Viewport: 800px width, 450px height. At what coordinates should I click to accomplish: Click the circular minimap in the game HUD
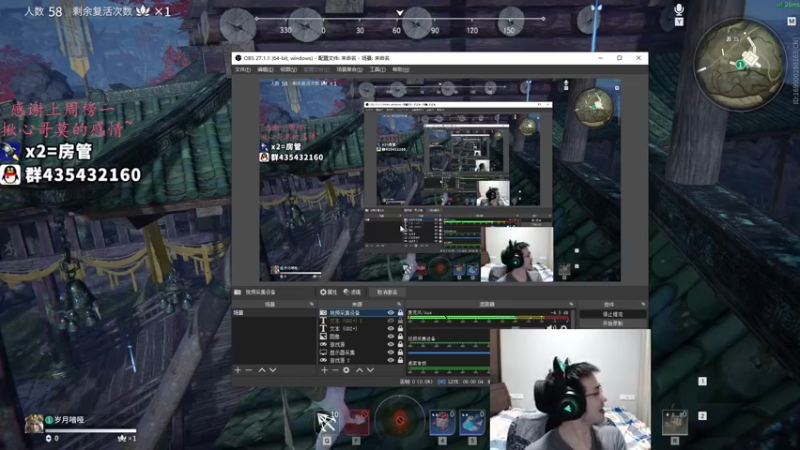point(739,64)
